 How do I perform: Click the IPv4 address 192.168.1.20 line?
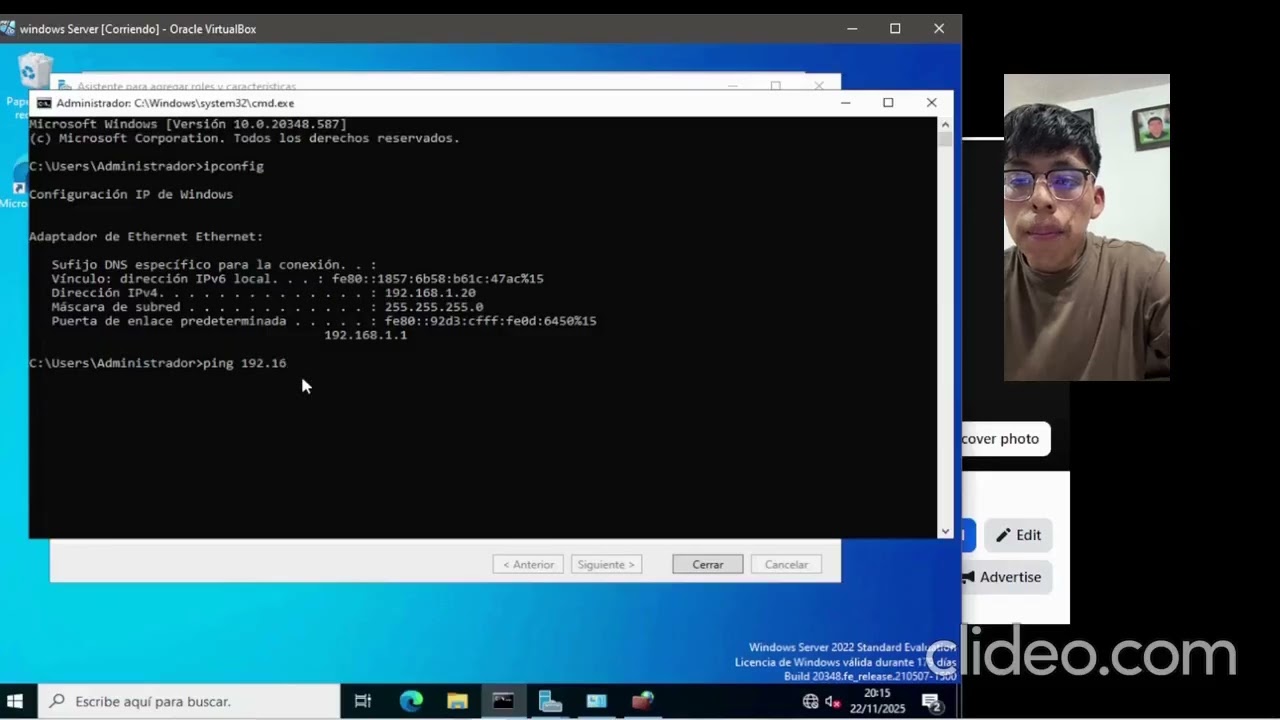pyautogui.click(x=264, y=293)
